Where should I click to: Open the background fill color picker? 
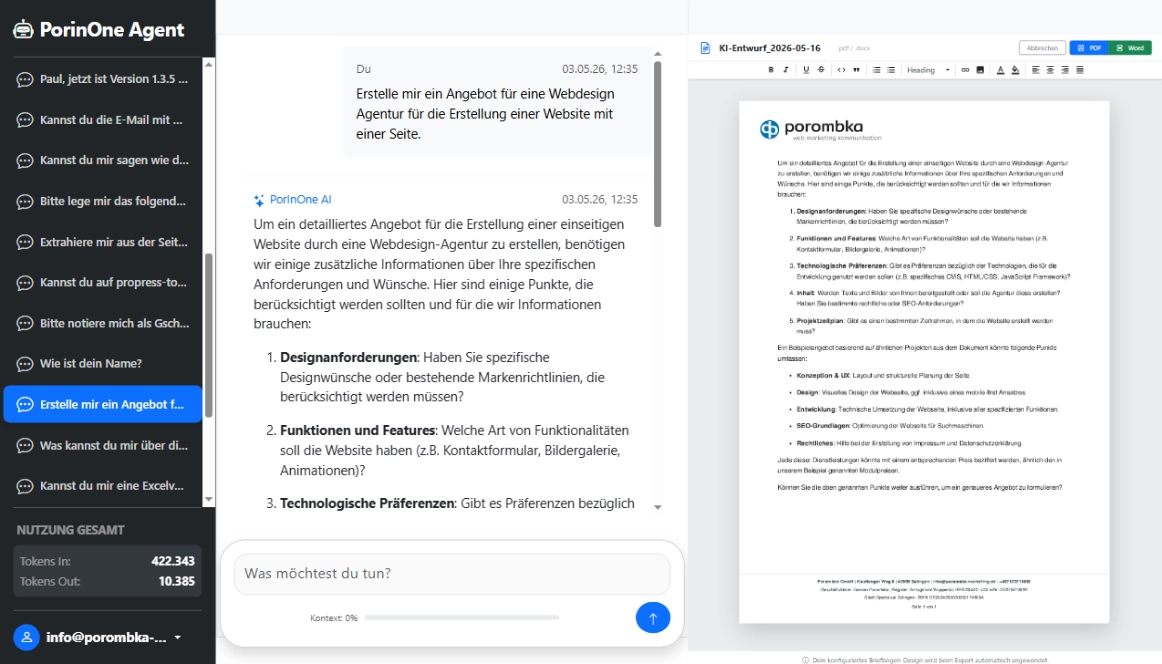(x=1015, y=70)
